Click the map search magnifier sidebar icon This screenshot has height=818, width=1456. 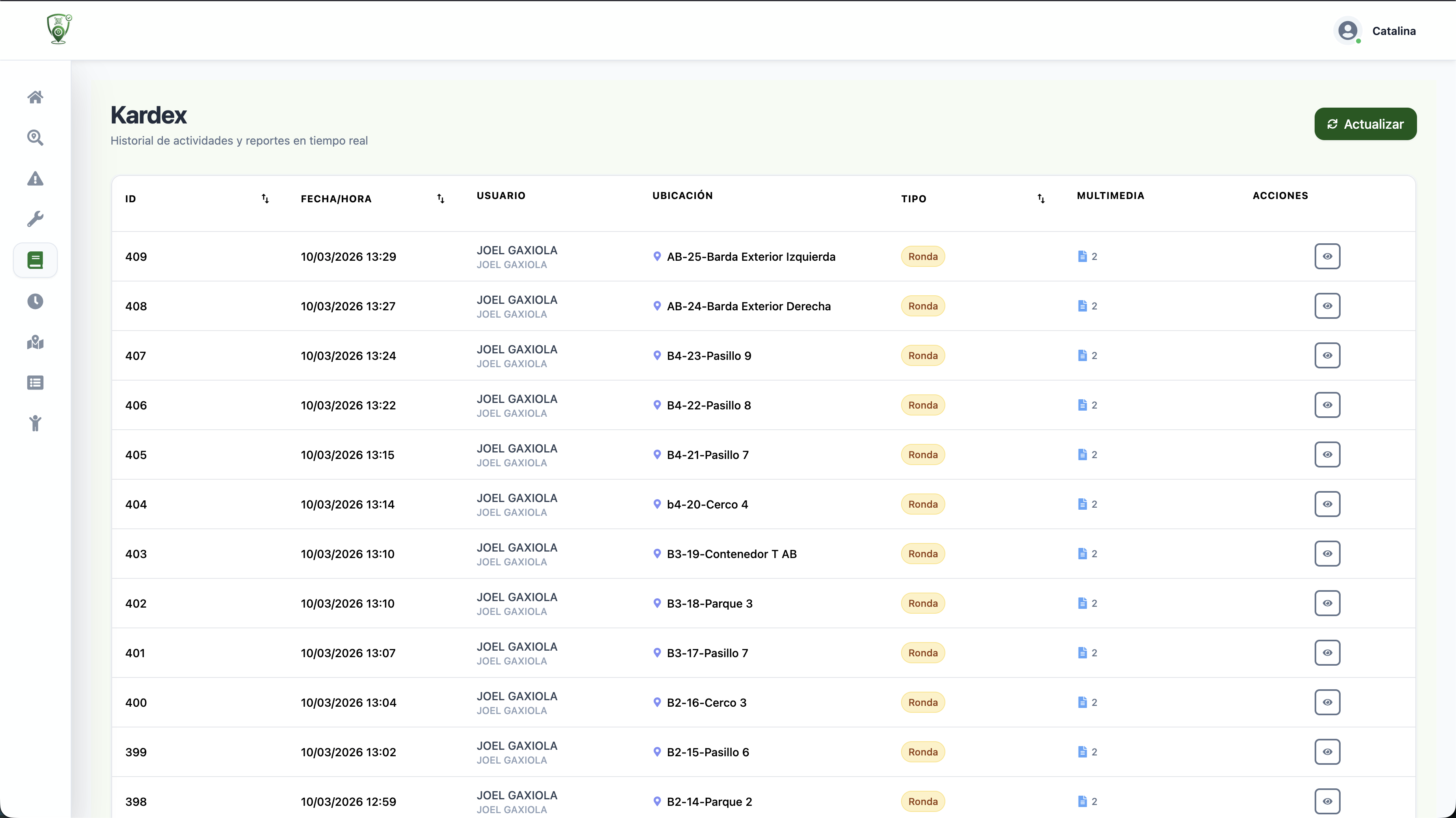tap(35, 138)
